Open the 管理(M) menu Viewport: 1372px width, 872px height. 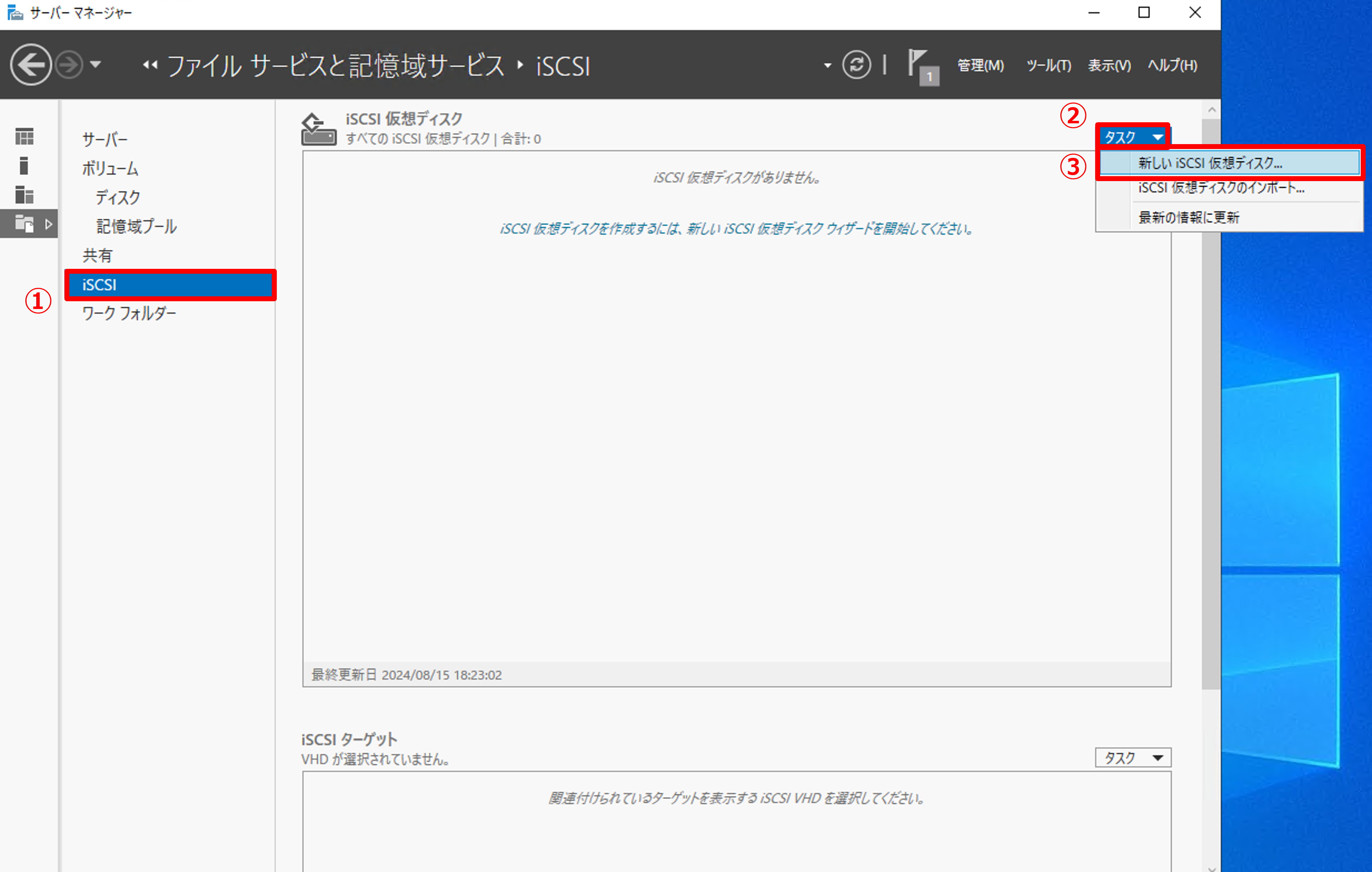click(980, 66)
